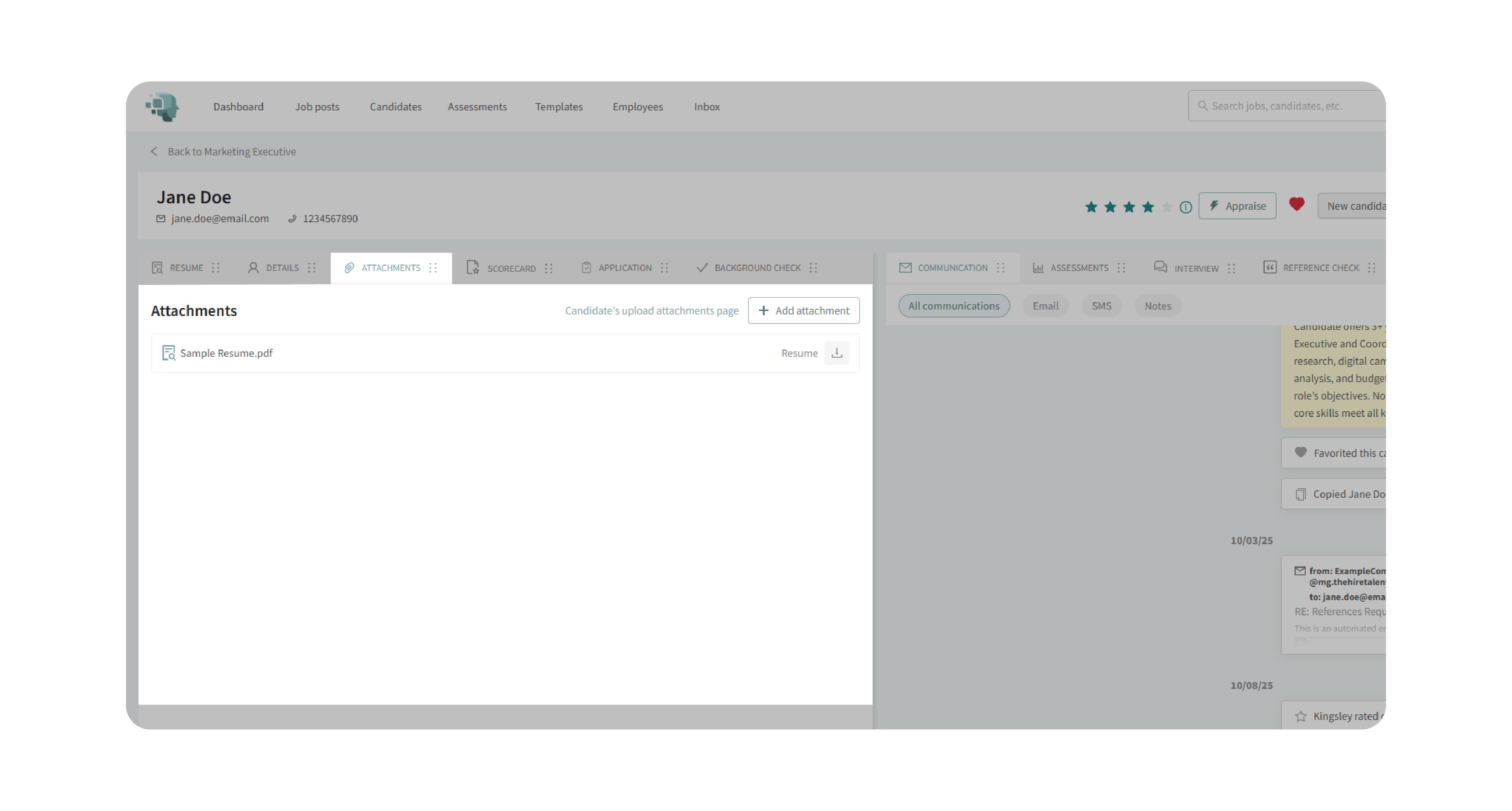
Task: Open the Background Check tab
Action: (x=757, y=268)
